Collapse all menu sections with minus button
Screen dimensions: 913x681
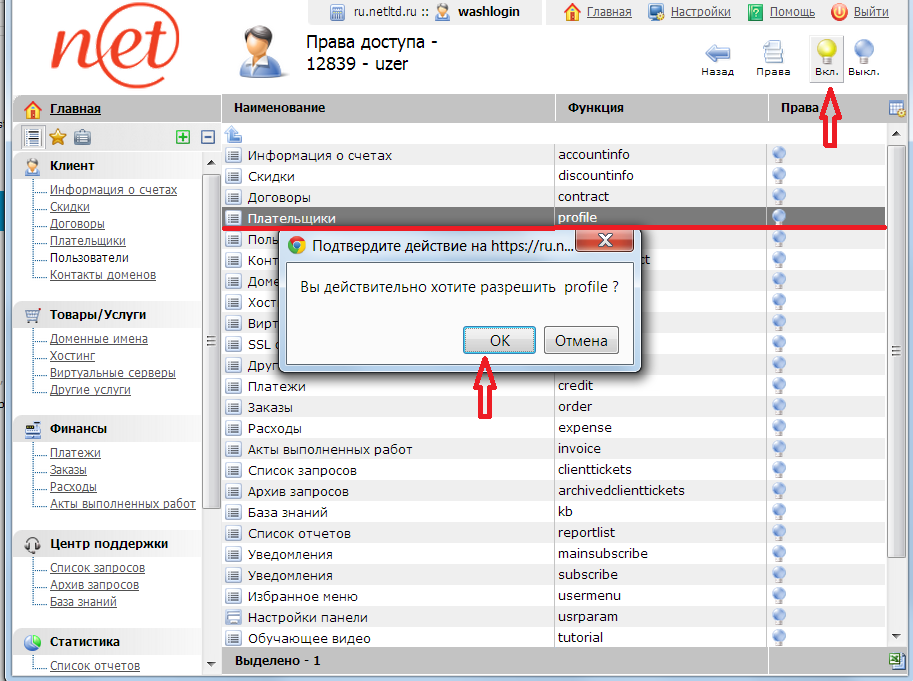pos(208,137)
